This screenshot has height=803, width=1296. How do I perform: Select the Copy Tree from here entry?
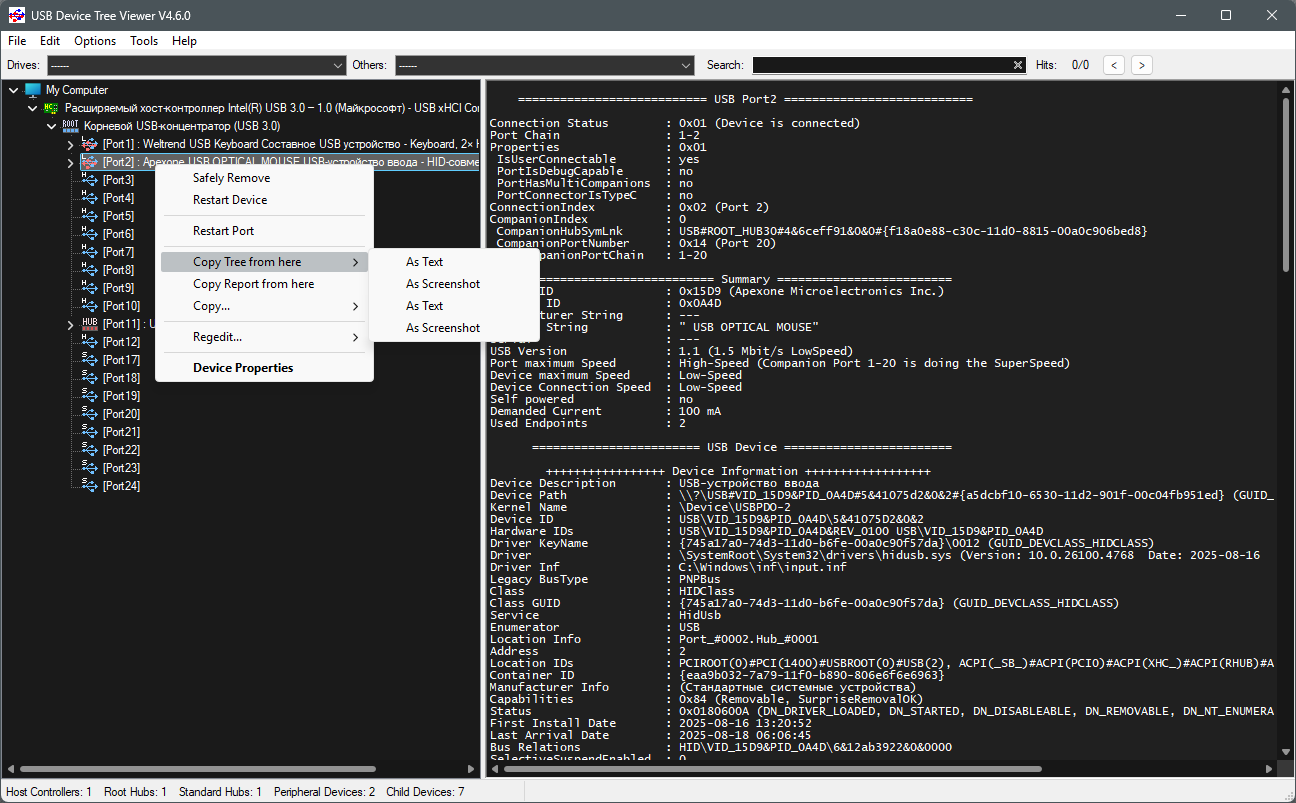(264, 262)
